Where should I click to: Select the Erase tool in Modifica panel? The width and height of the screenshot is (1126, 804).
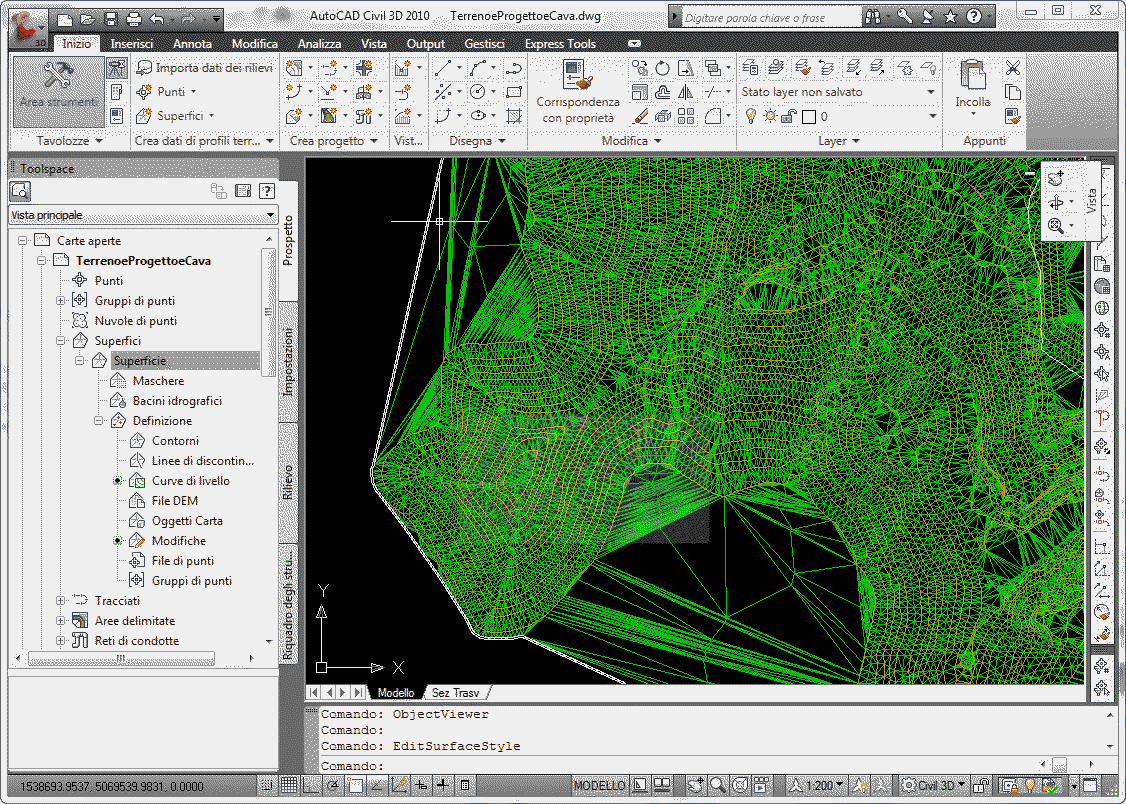pos(639,116)
